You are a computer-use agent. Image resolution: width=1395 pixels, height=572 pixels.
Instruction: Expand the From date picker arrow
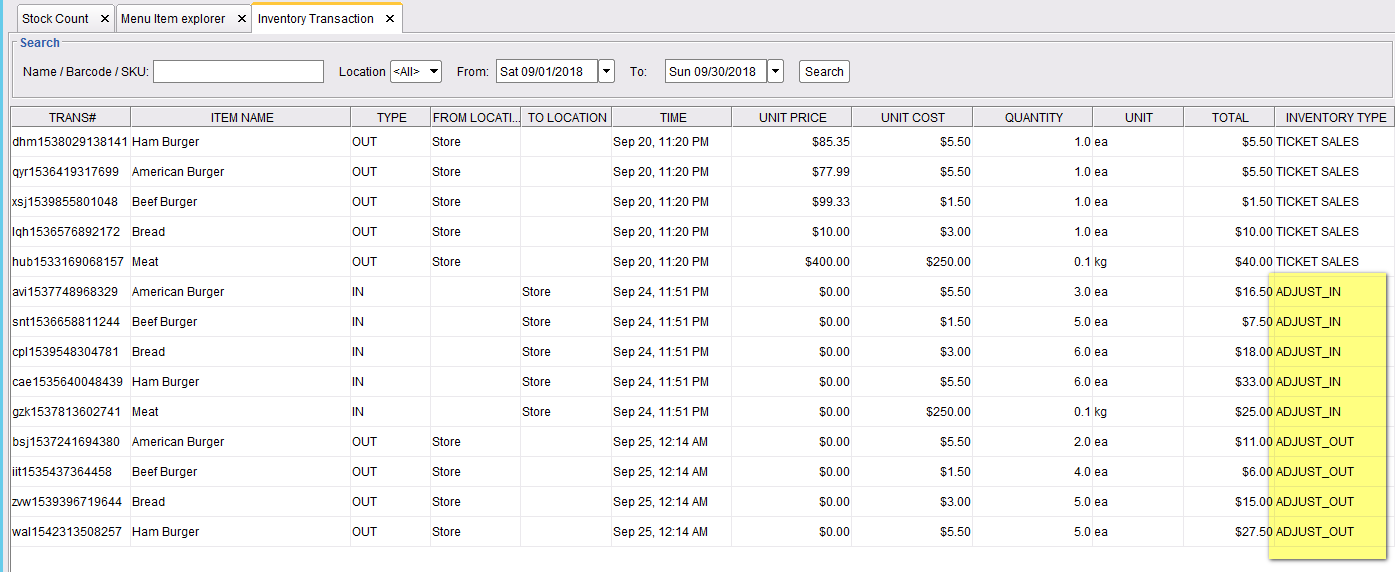point(607,71)
